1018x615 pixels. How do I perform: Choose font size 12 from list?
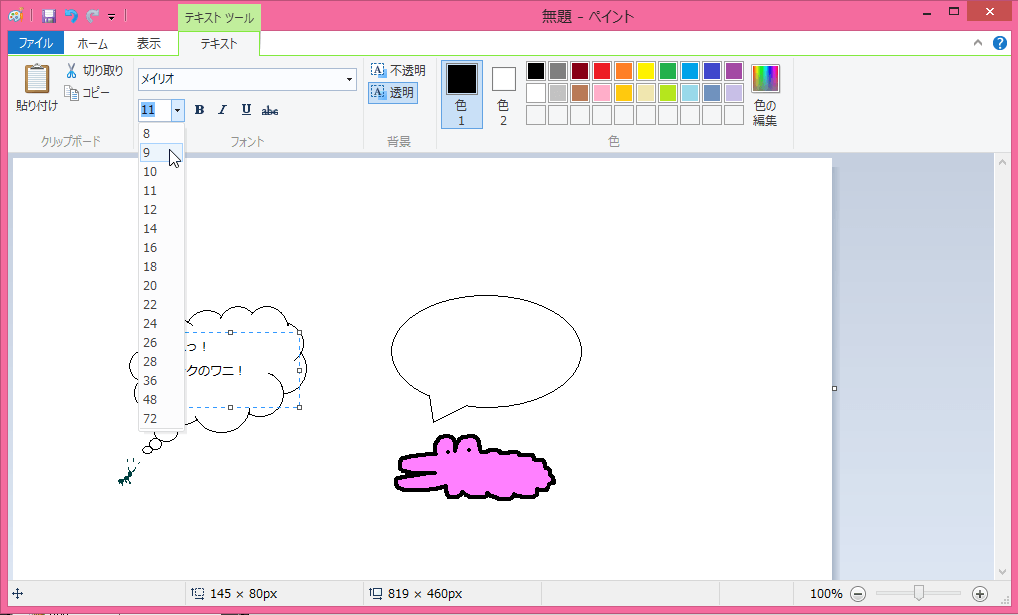point(161,210)
